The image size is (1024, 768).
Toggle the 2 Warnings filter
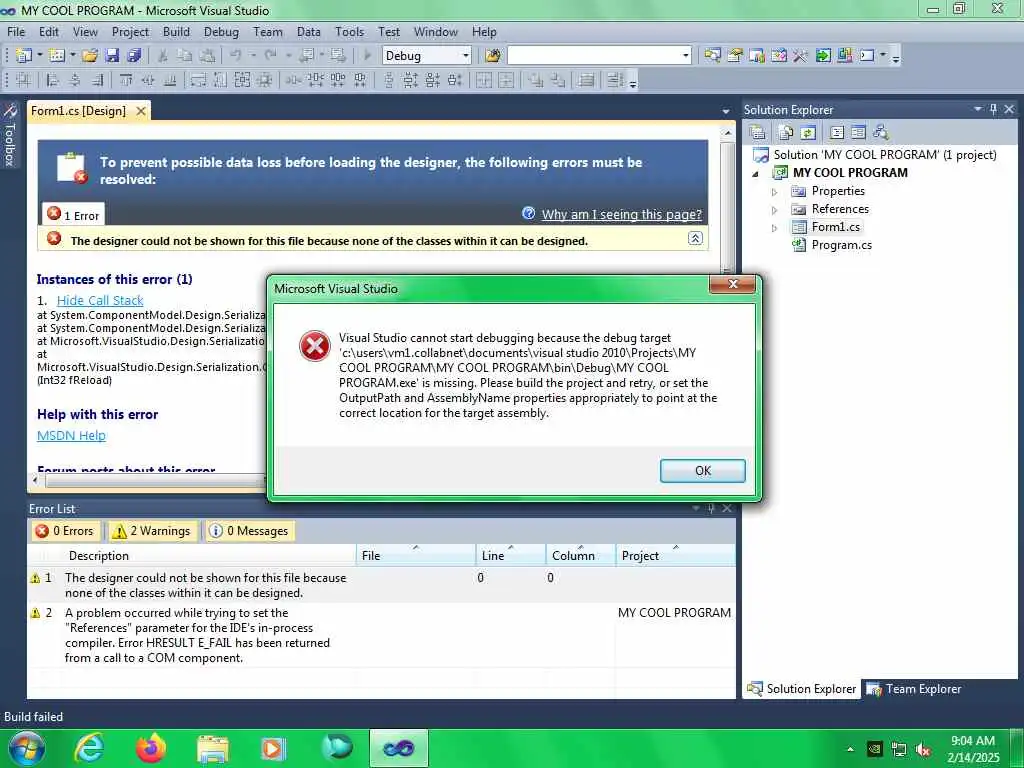pos(152,531)
